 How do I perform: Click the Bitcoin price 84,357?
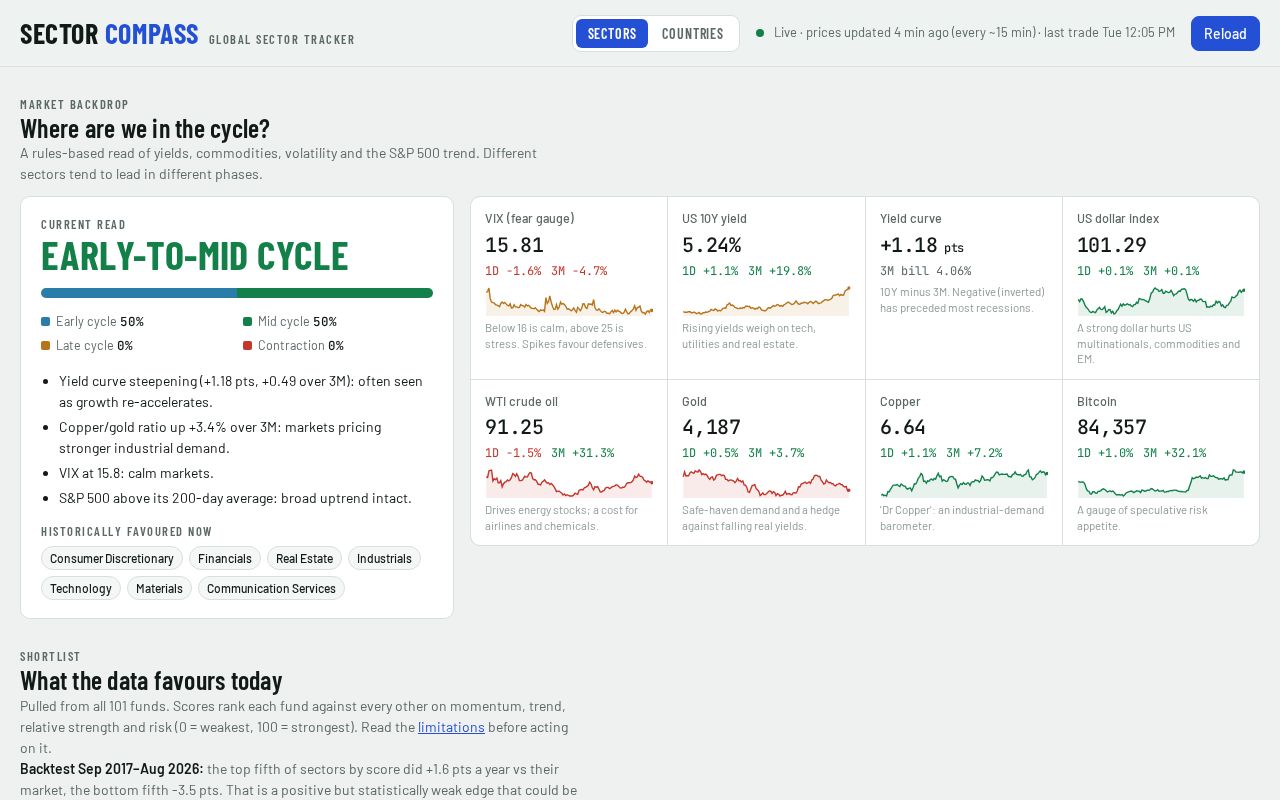pyautogui.click(x=1111, y=427)
